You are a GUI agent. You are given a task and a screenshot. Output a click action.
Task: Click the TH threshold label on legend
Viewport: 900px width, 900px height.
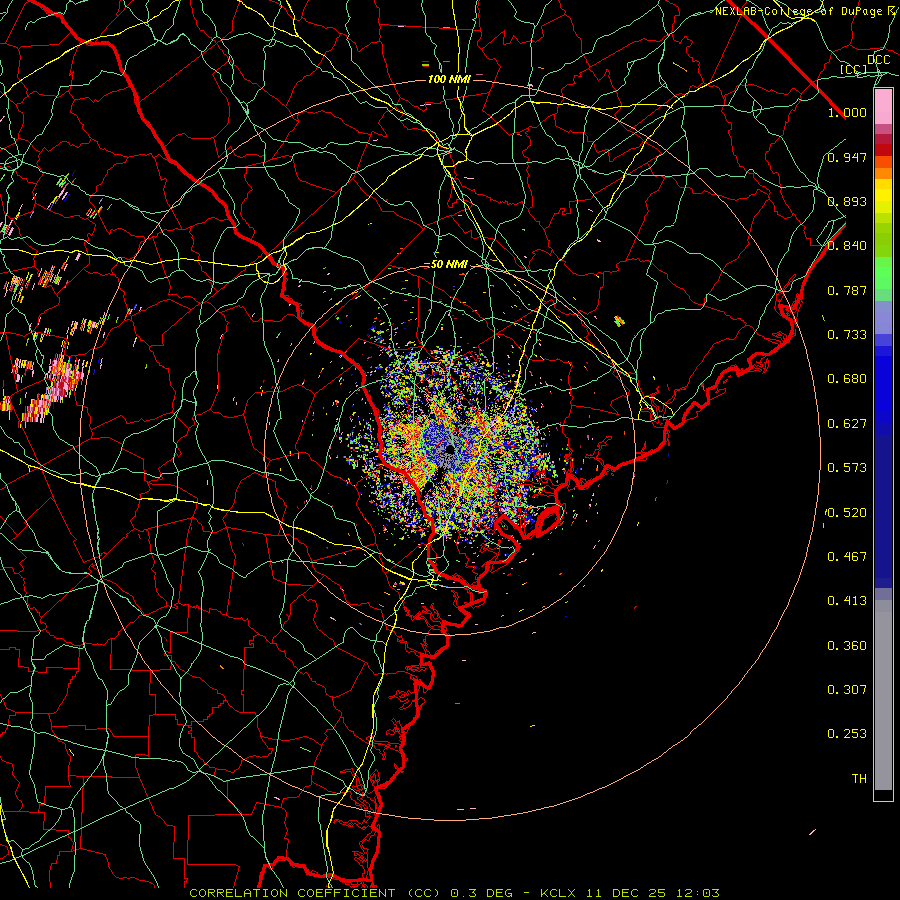[x=859, y=779]
